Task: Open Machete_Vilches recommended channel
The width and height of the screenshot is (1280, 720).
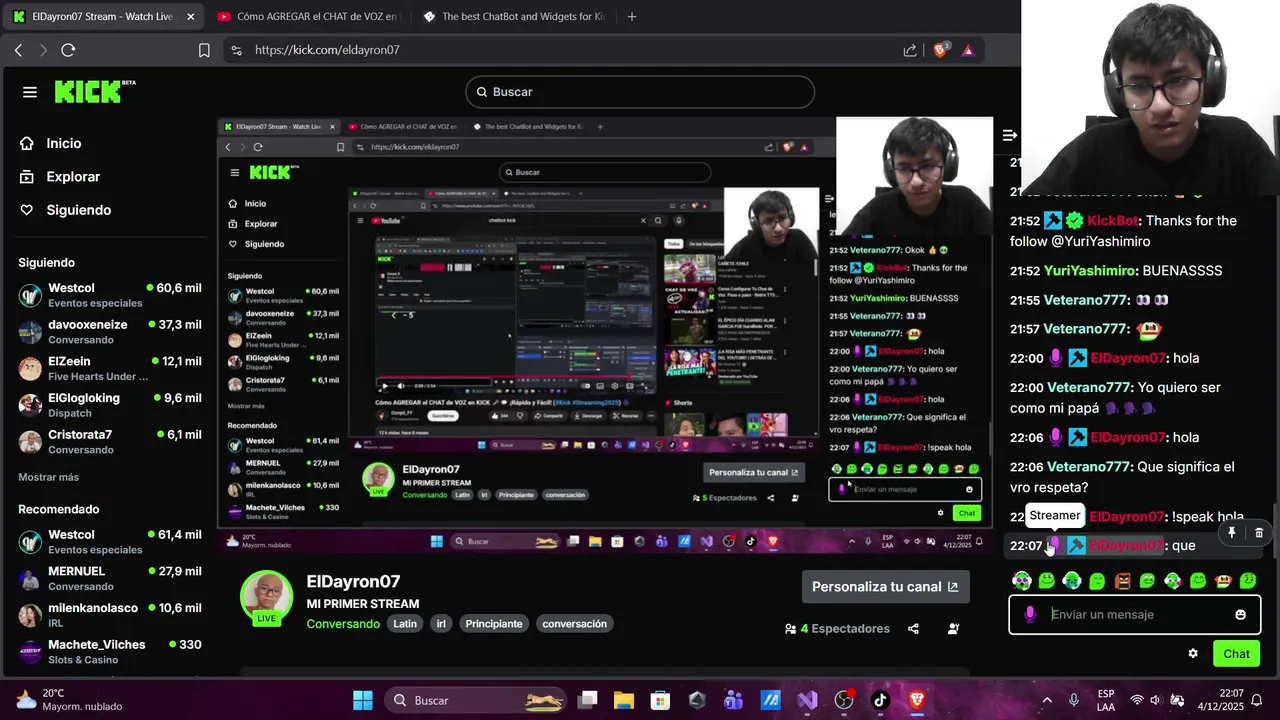Action: (110, 651)
